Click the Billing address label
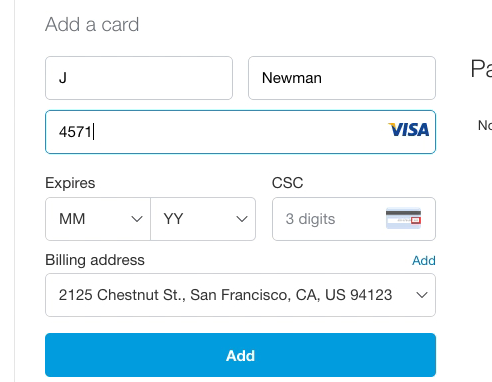 95,260
